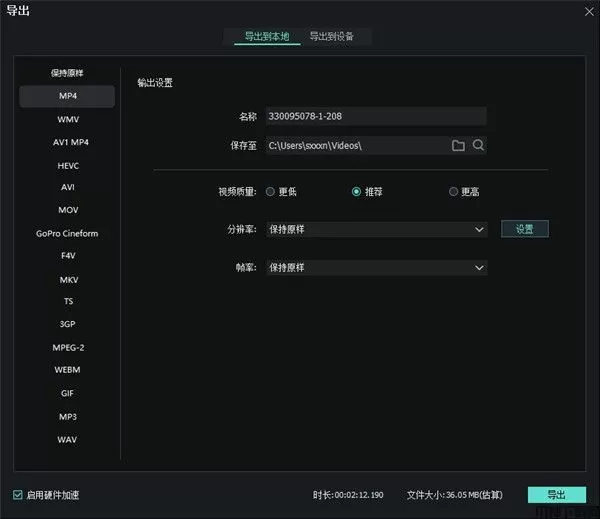Select the GIF format
This screenshot has height=519, width=600.
coord(67,393)
